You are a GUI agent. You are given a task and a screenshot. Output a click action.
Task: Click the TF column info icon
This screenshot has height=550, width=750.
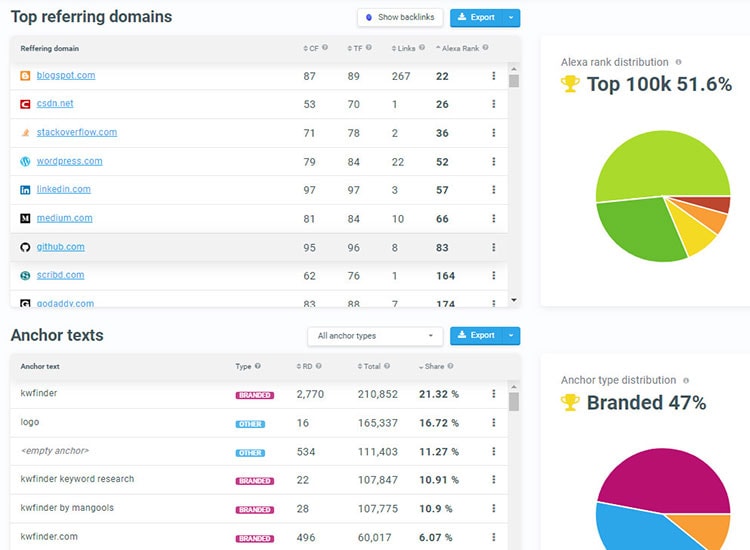[369, 47]
